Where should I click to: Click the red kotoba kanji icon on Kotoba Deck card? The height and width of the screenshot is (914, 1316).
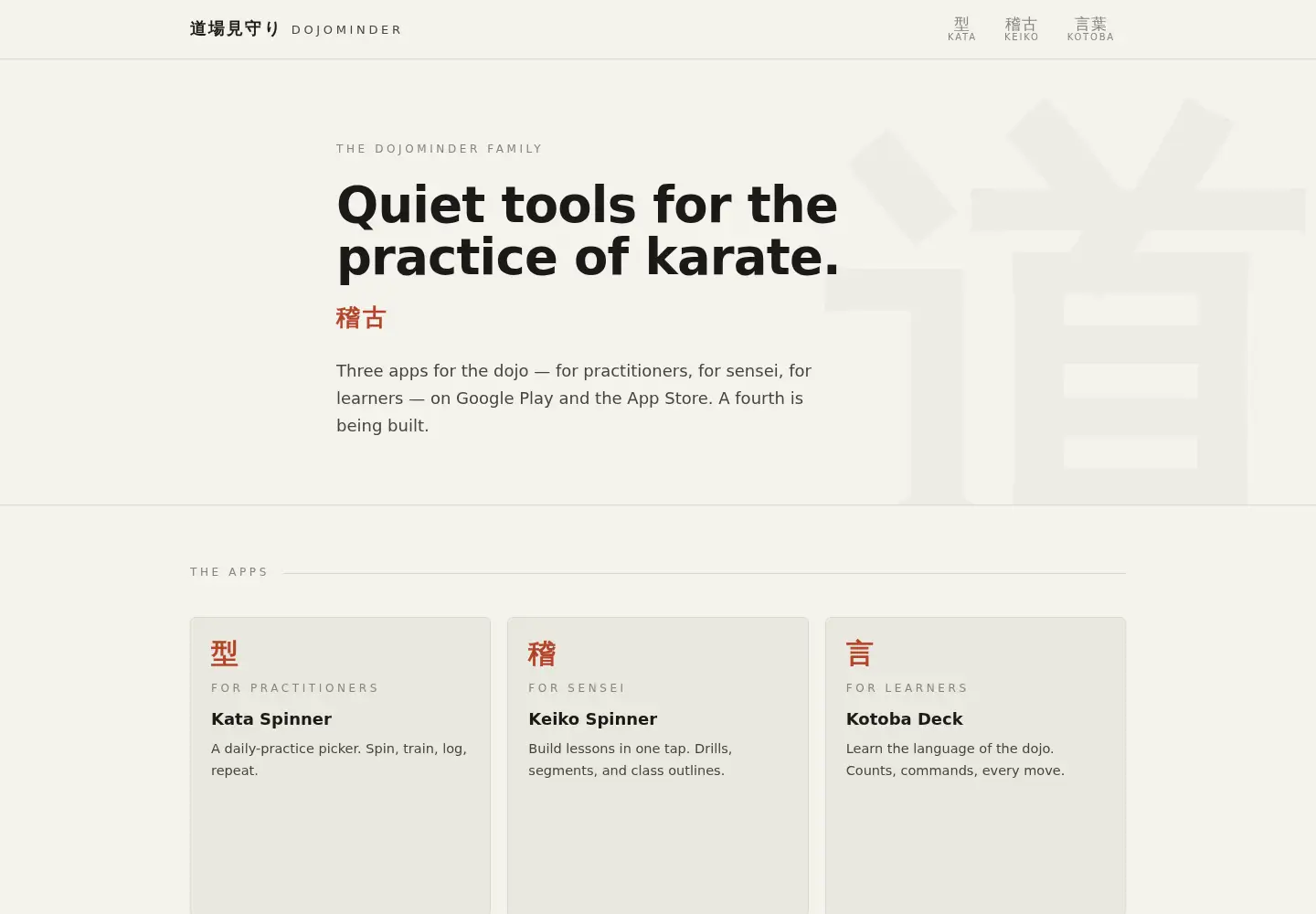(x=860, y=654)
